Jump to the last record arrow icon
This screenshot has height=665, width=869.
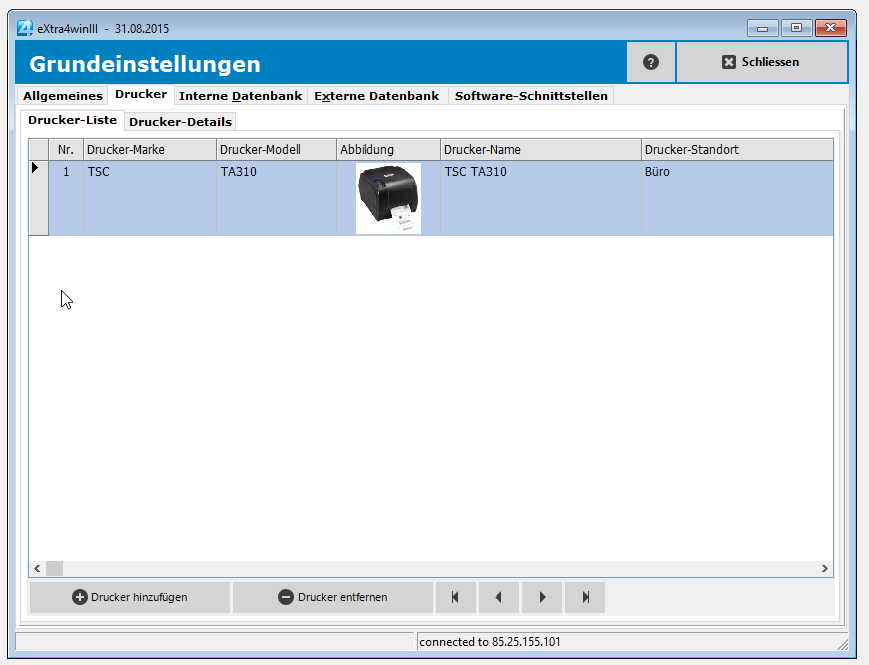click(x=585, y=597)
